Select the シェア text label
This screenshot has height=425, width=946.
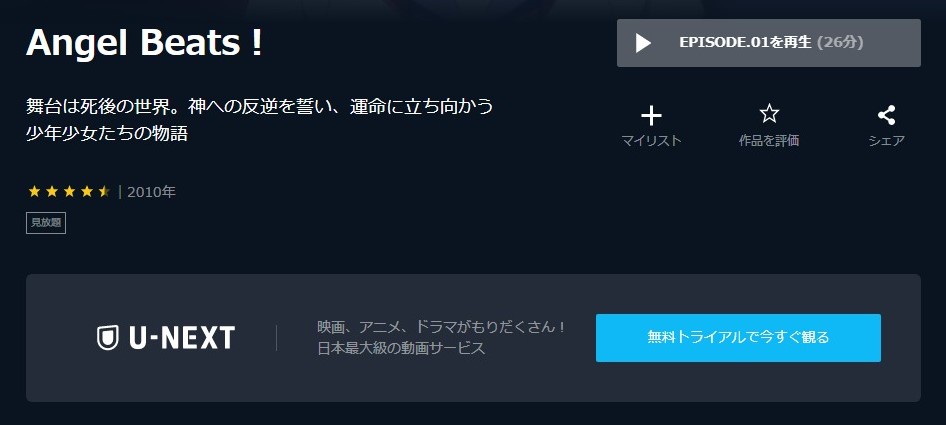point(886,141)
